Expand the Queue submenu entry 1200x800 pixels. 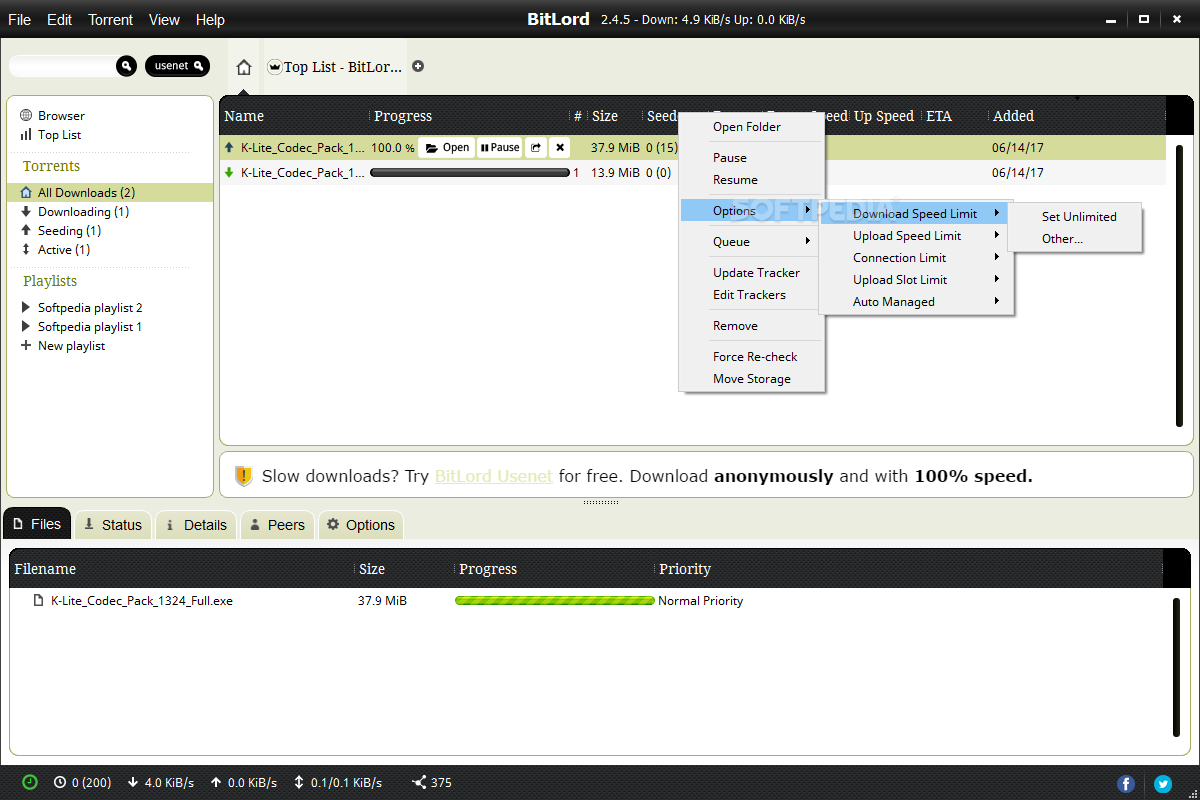[x=752, y=242]
